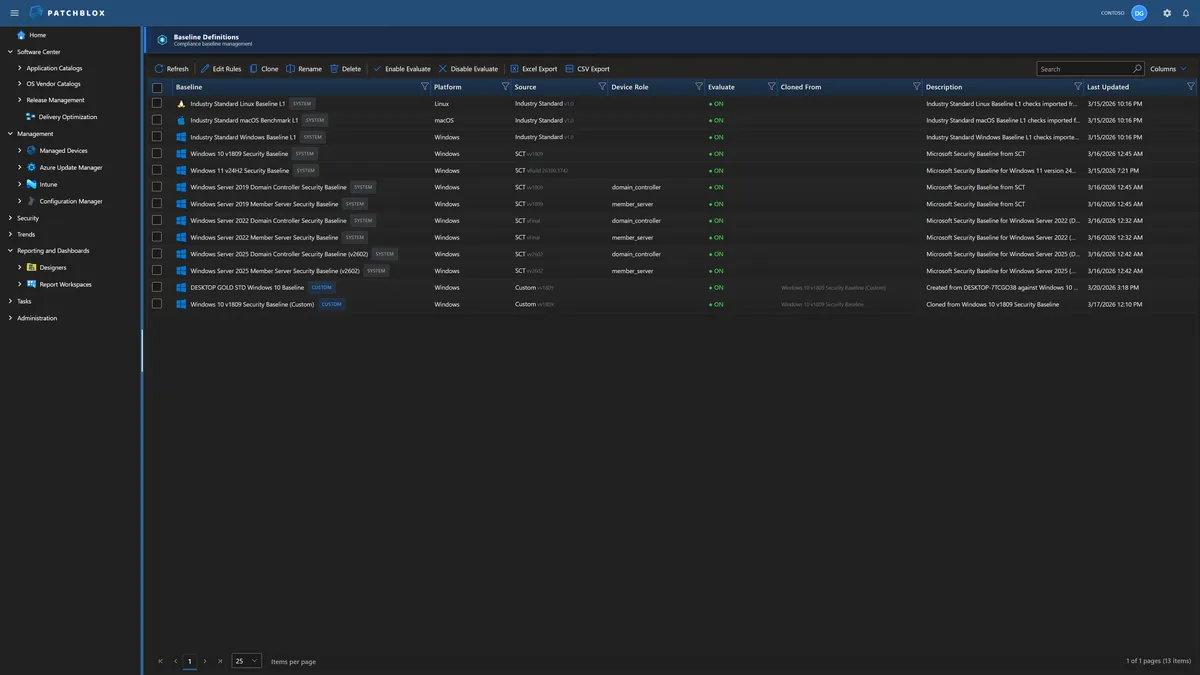This screenshot has height=675, width=1200.
Task: Expand the Administration section
Action: (10, 318)
